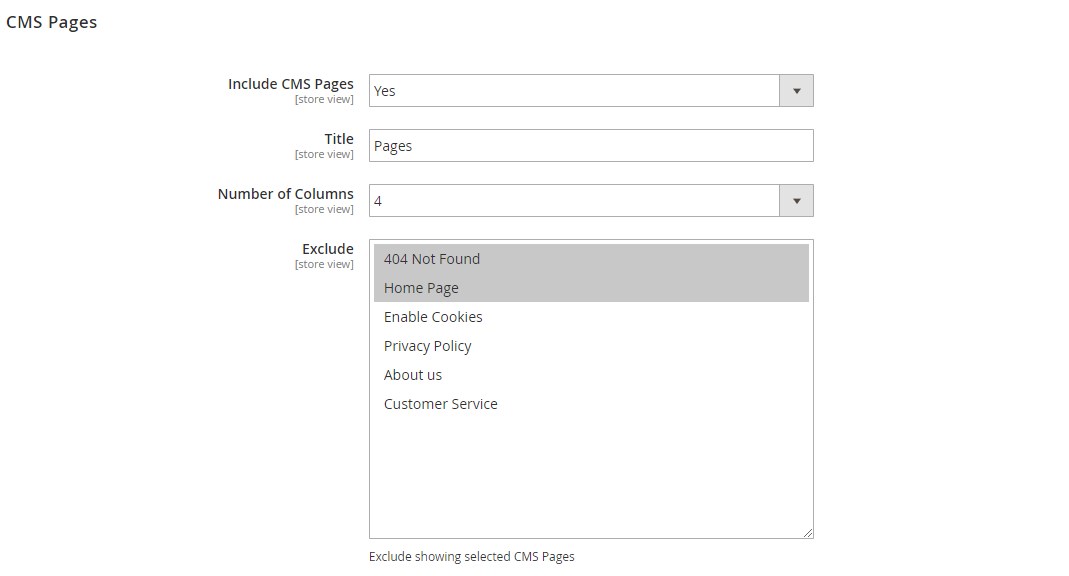The width and height of the screenshot is (1069, 576).
Task: Choose Enable Cookies in the Exclude list
Action: point(433,317)
